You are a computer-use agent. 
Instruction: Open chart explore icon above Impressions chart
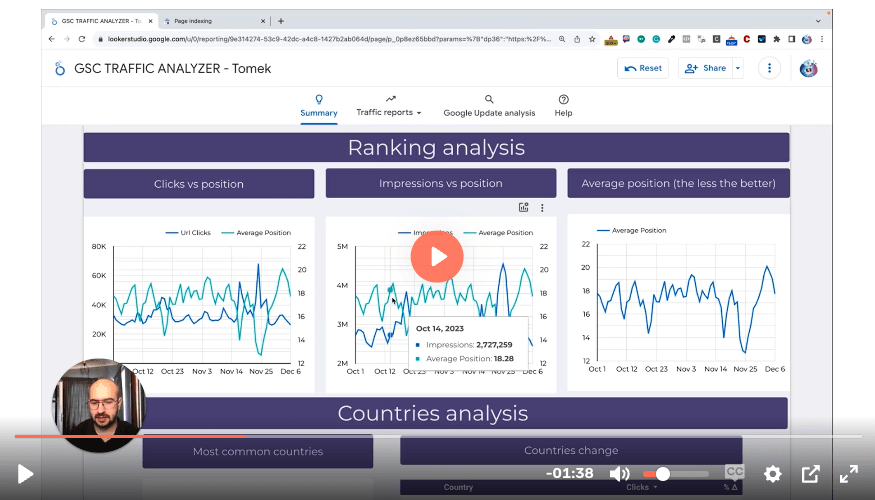click(x=523, y=208)
